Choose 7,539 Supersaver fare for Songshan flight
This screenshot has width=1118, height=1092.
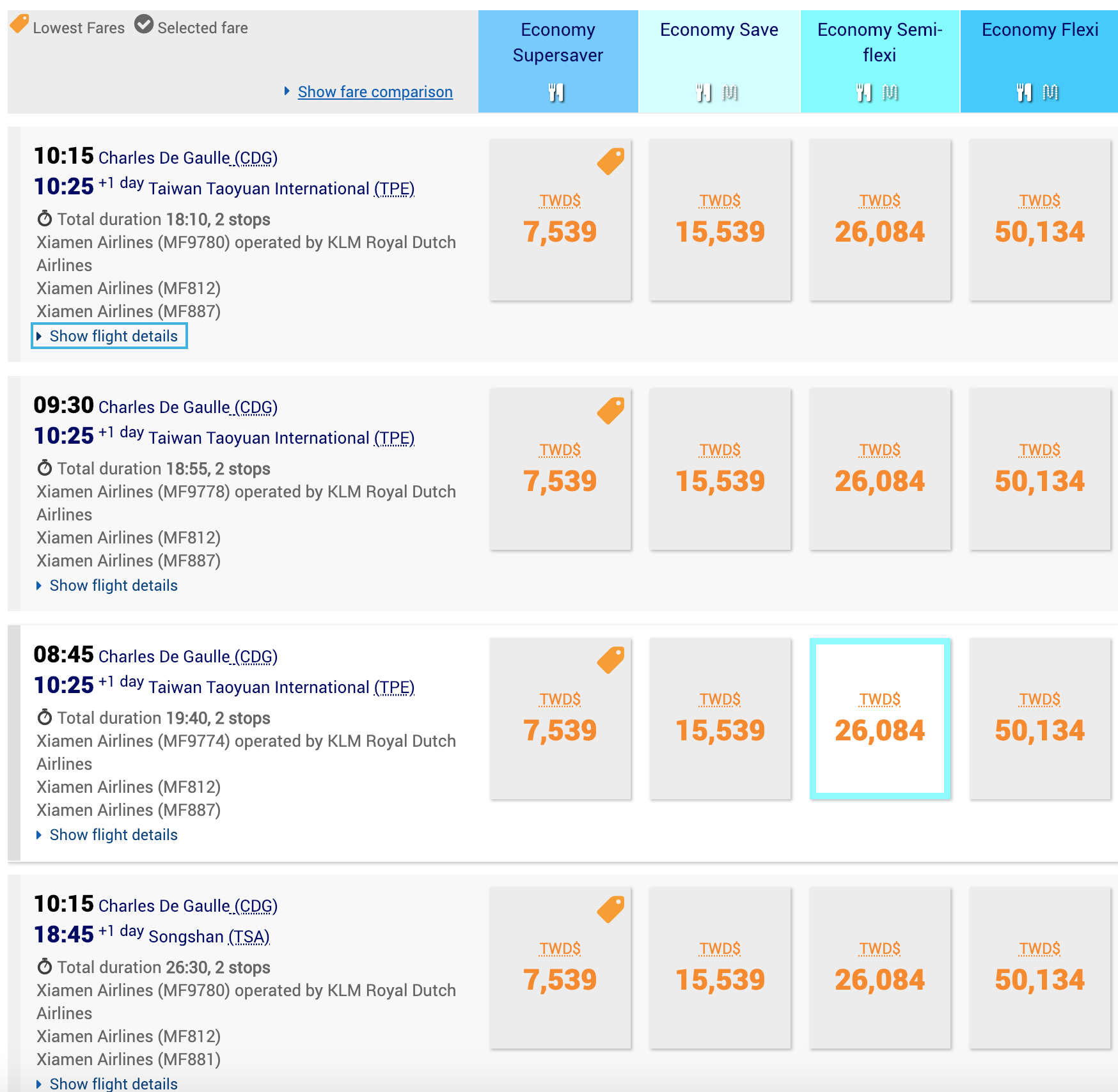coord(560,968)
